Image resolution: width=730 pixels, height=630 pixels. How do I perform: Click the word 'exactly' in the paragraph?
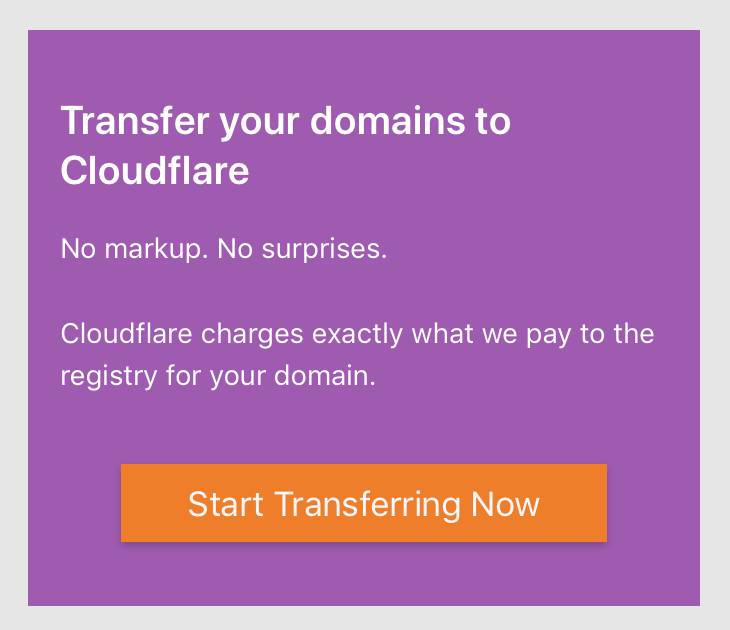[x=357, y=335]
